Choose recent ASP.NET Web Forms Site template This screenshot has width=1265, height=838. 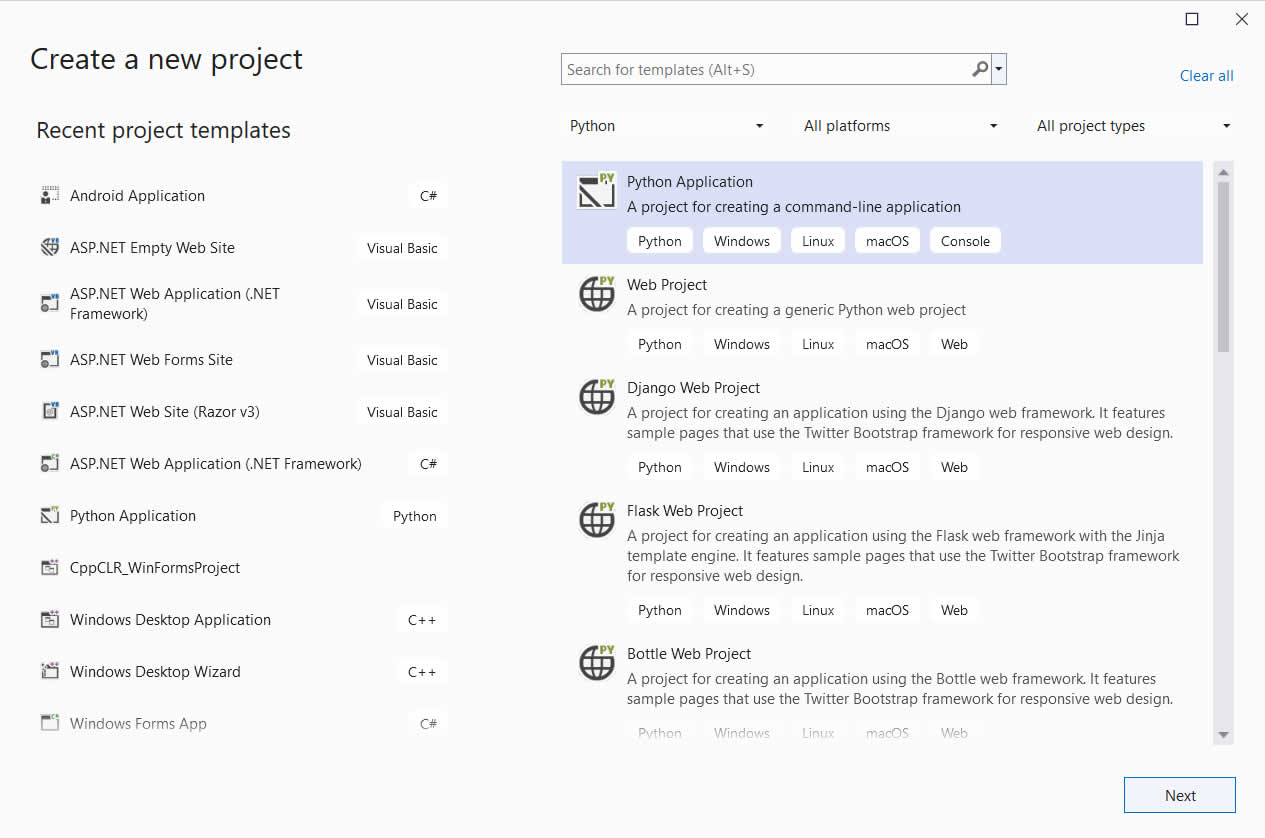pyautogui.click(x=151, y=360)
